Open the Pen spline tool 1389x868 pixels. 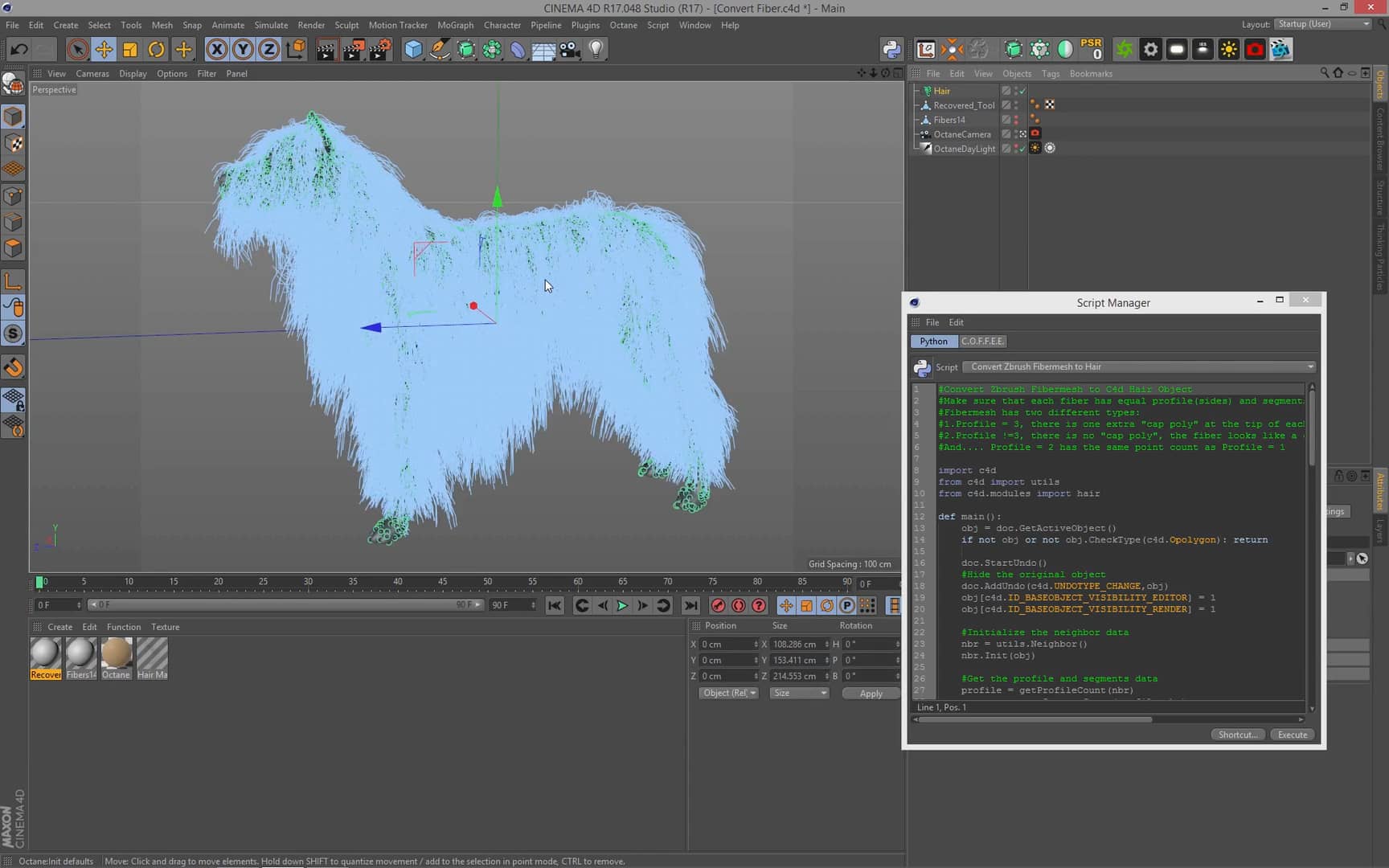pos(439,50)
